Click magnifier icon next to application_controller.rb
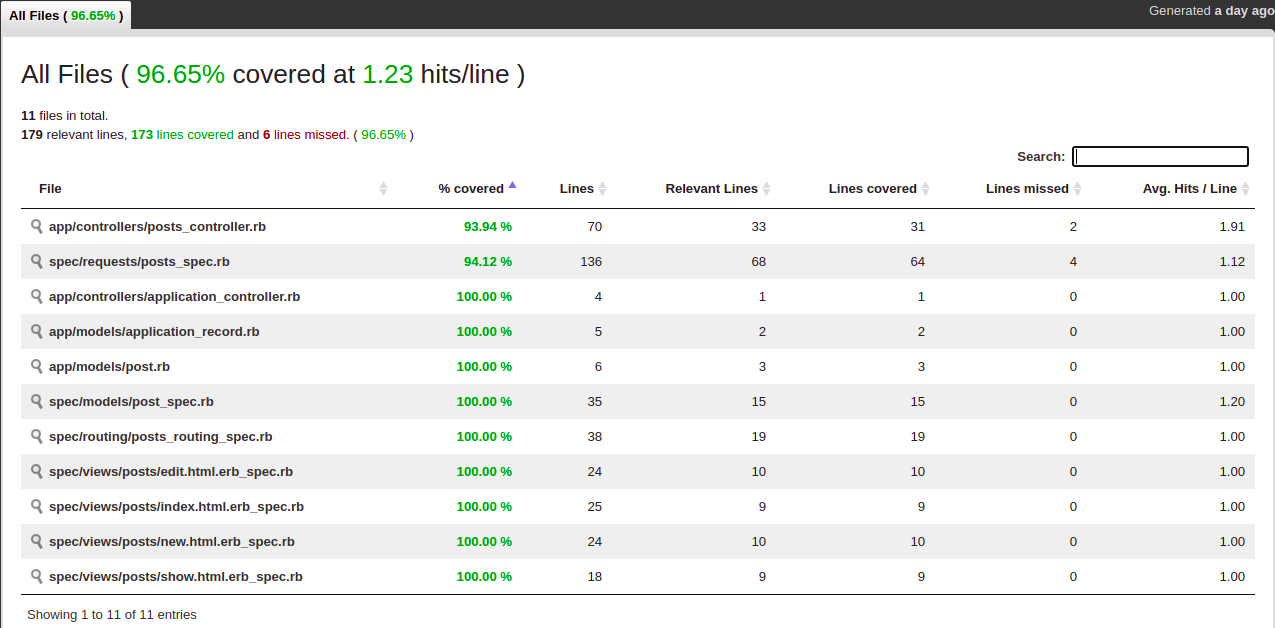 [x=37, y=296]
